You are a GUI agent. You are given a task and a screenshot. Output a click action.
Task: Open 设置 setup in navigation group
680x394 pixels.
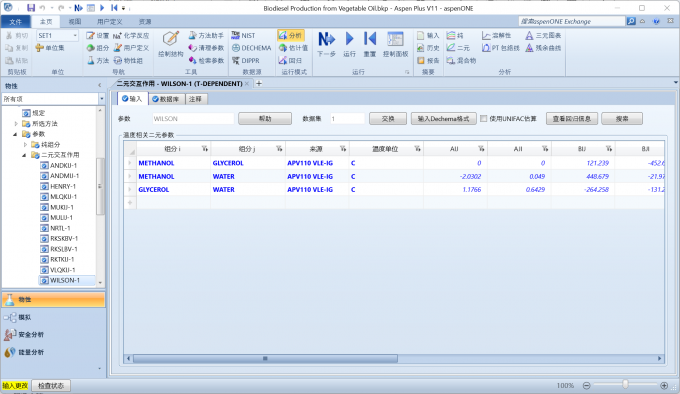(x=98, y=36)
